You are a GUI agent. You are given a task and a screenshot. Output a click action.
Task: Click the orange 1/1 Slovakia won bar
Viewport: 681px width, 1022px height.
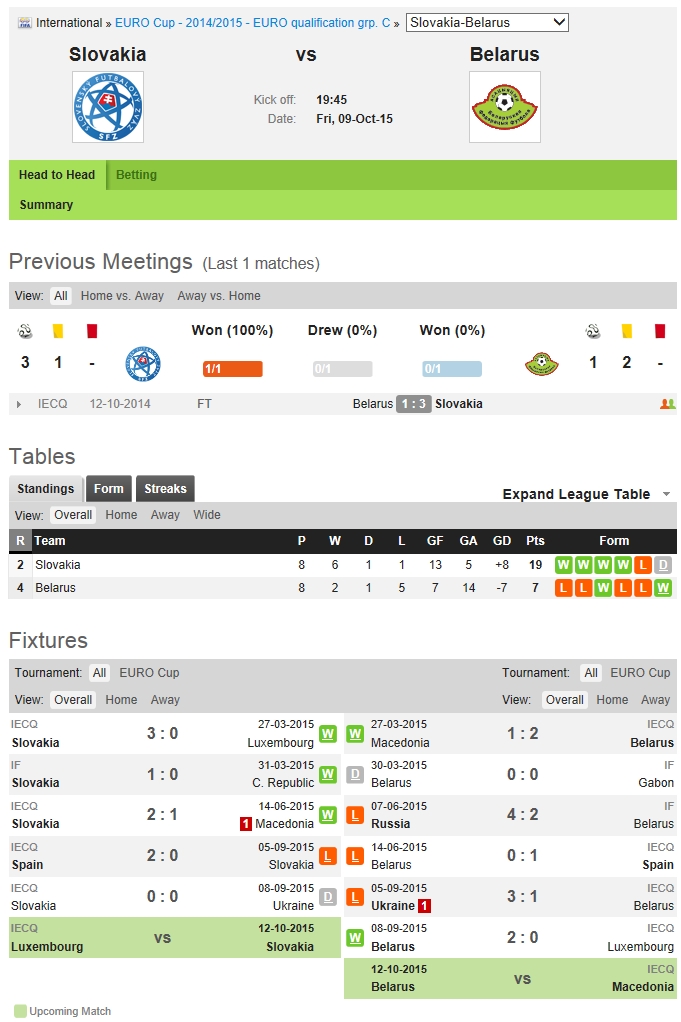[232, 369]
